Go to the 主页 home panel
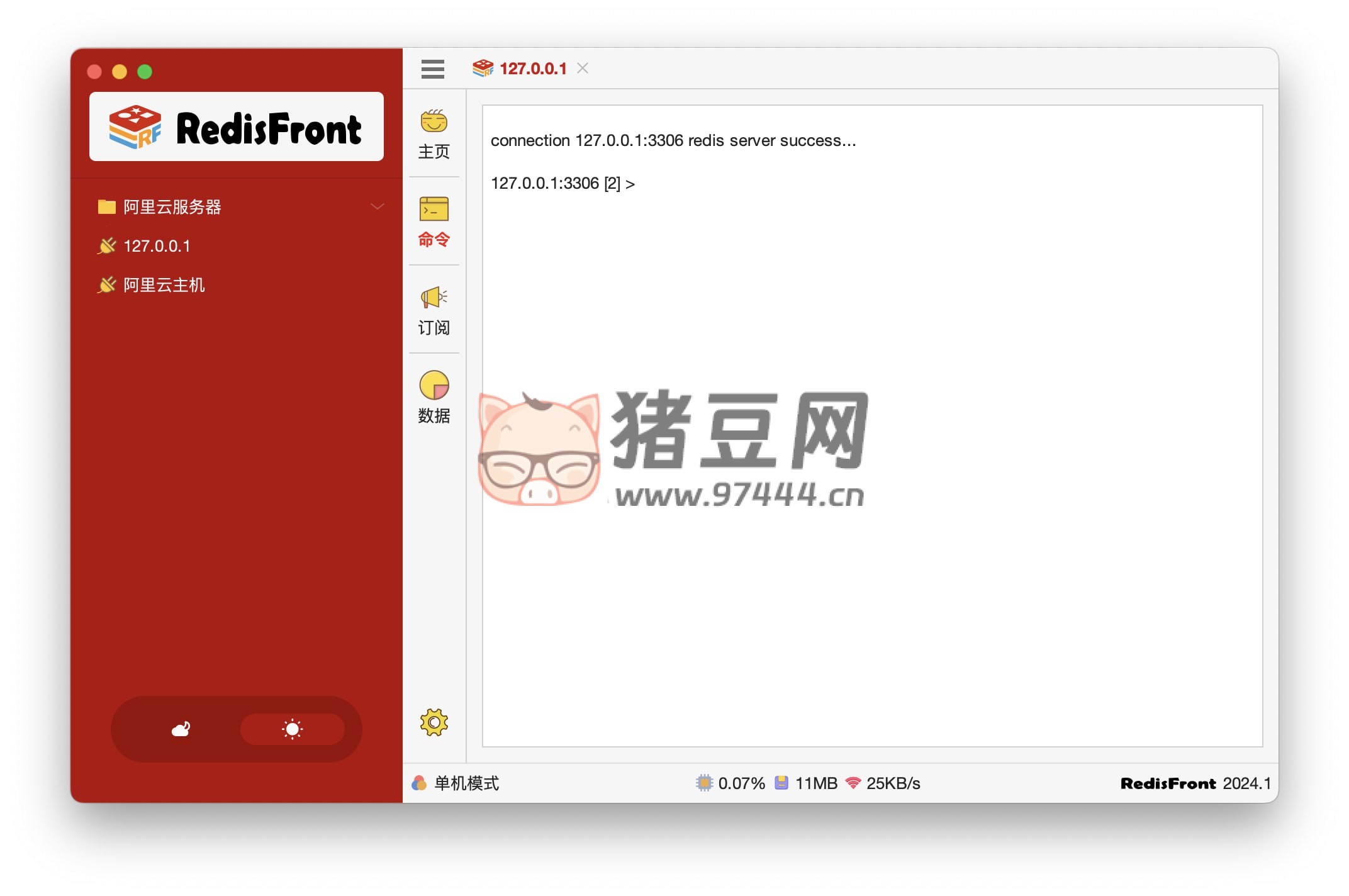The width and height of the screenshot is (1349, 896). click(434, 134)
